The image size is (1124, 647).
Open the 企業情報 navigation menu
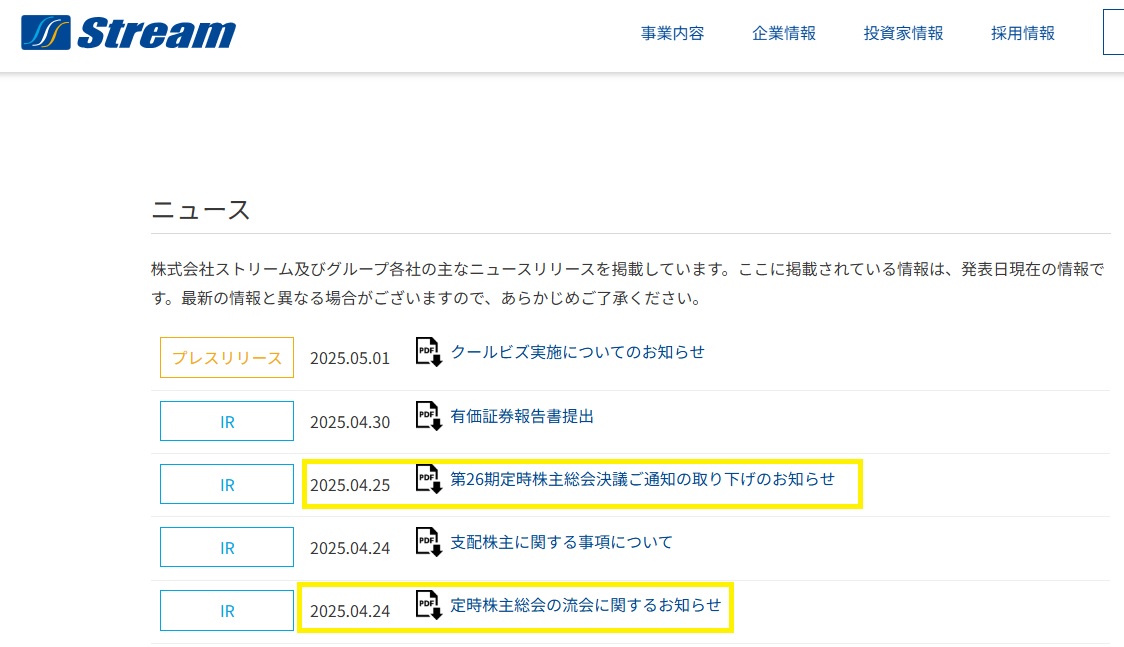tap(784, 33)
